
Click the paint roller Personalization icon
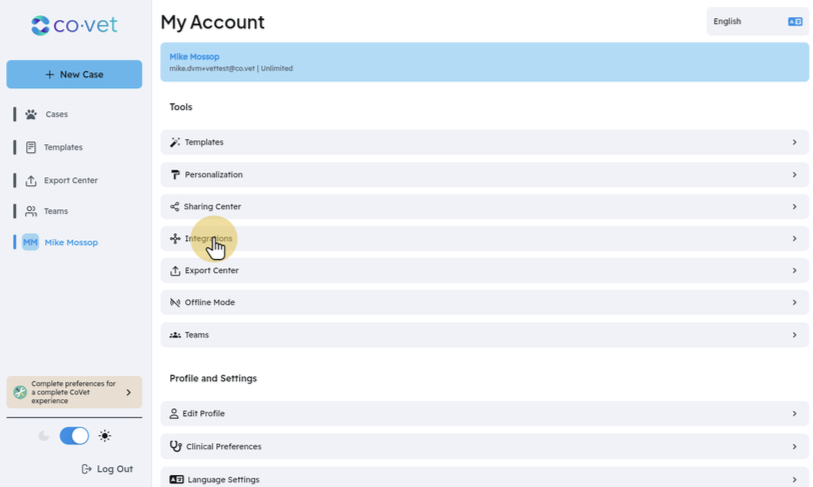tap(175, 175)
